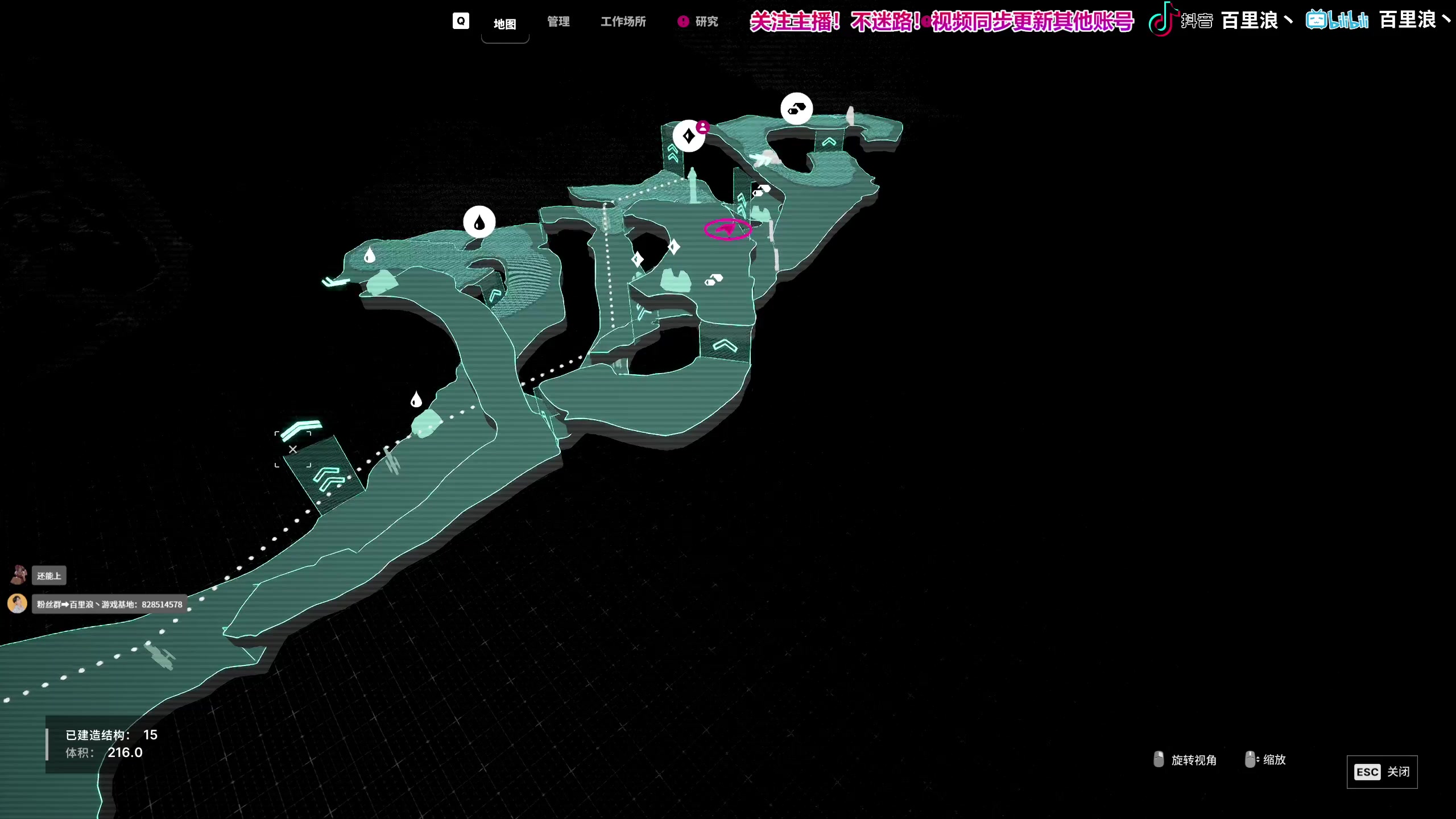Screen dimensions: 1456x819
Task: Click the 缩放 label
Action: point(1275,759)
